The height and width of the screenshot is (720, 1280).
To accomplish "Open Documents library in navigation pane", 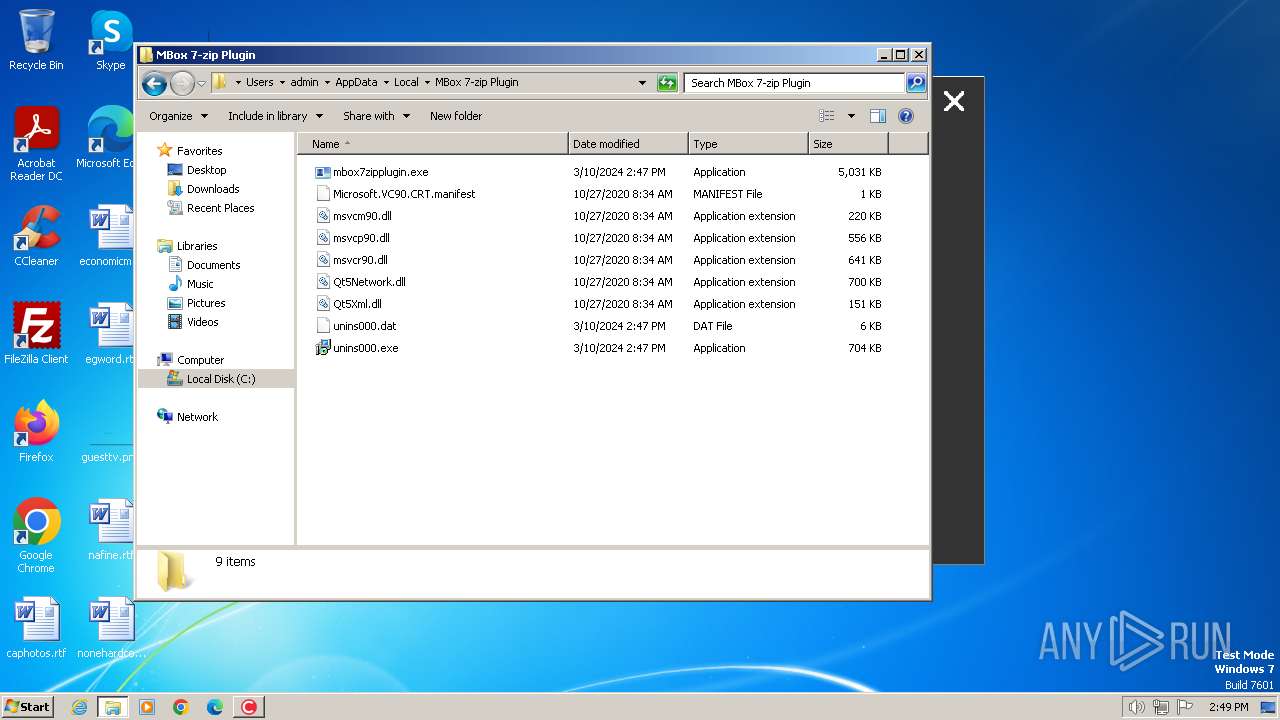I will click(213, 265).
